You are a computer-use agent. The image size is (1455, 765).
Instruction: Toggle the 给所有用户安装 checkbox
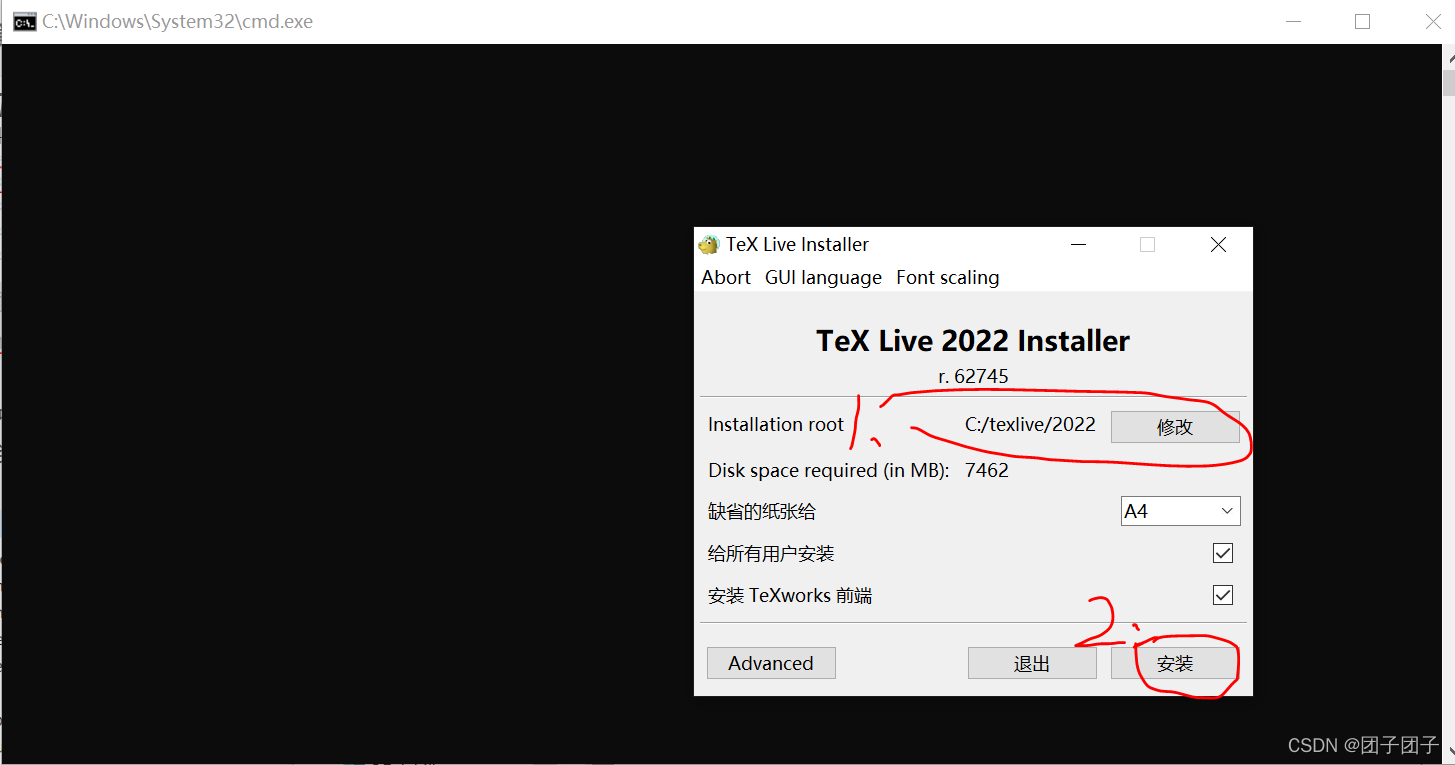click(1223, 553)
